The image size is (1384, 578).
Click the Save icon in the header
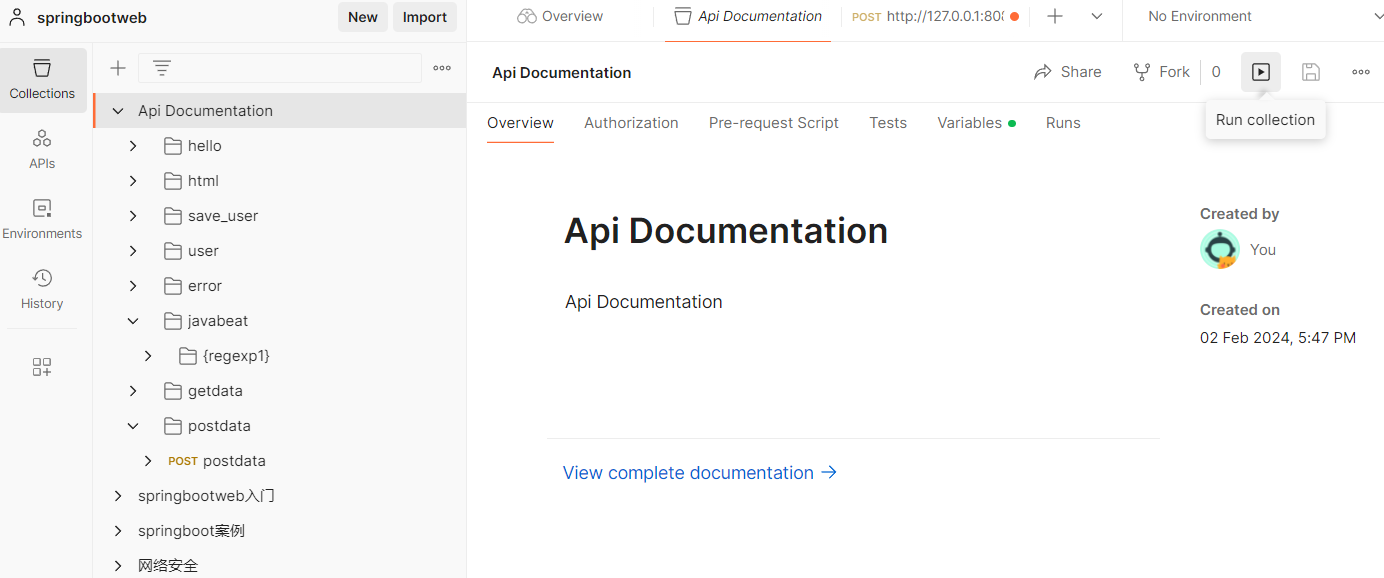pos(1311,72)
